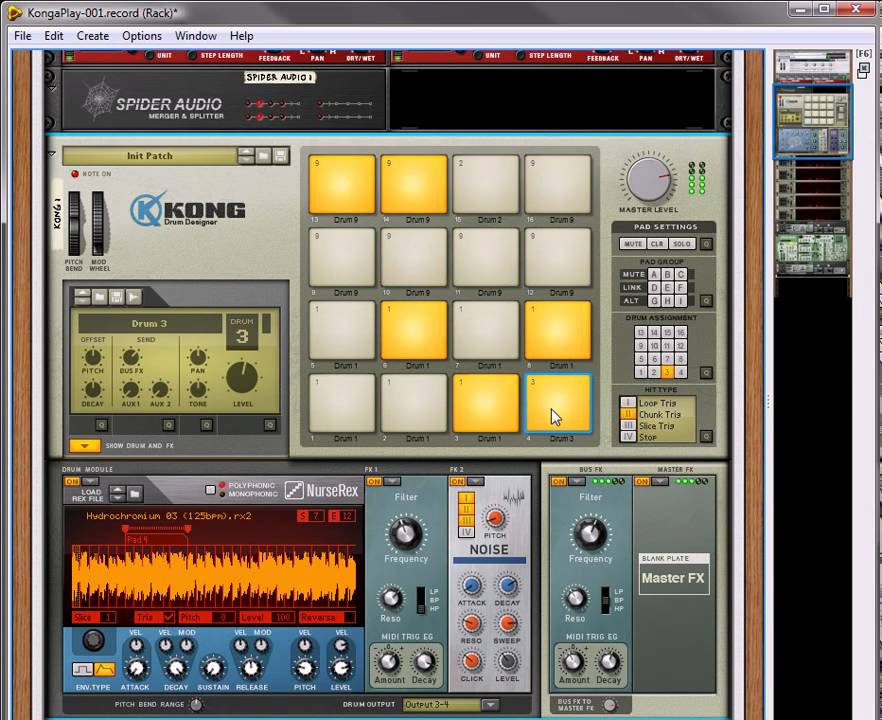Open FX 1 module type dropdown
The height and width of the screenshot is (720, 882).
392,482
